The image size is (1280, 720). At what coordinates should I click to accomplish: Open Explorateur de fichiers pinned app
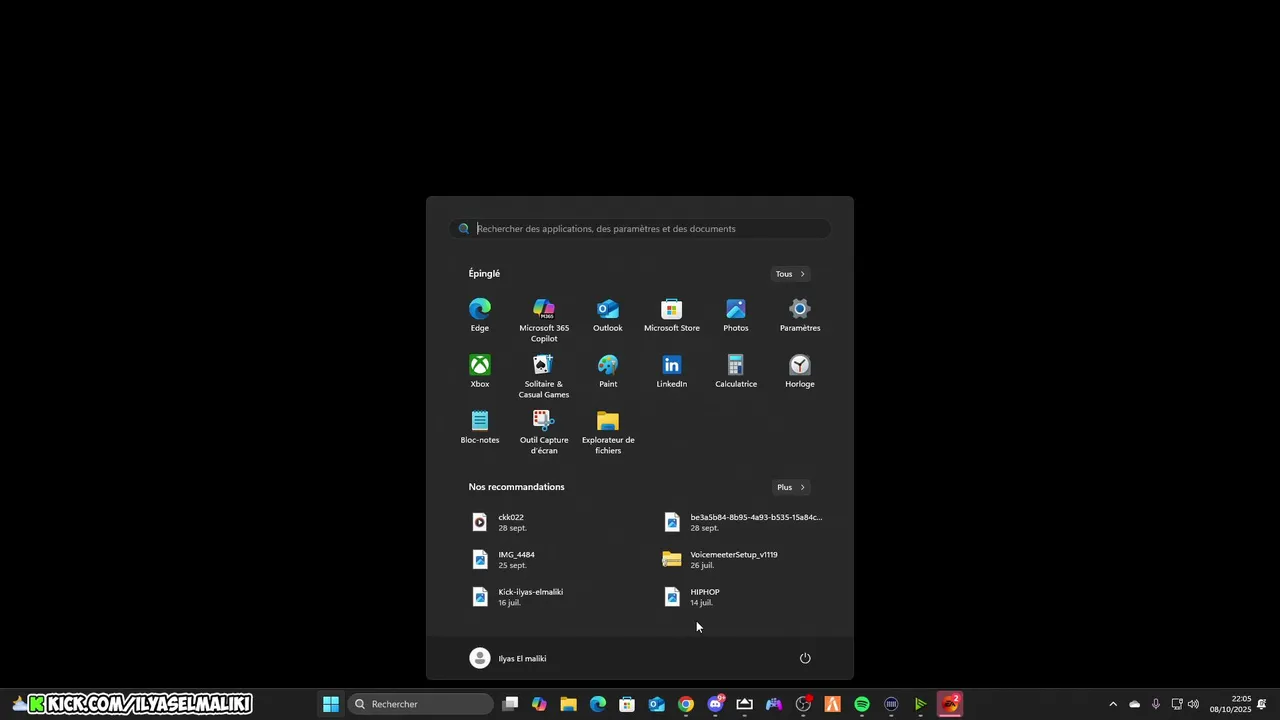point(608,432)
